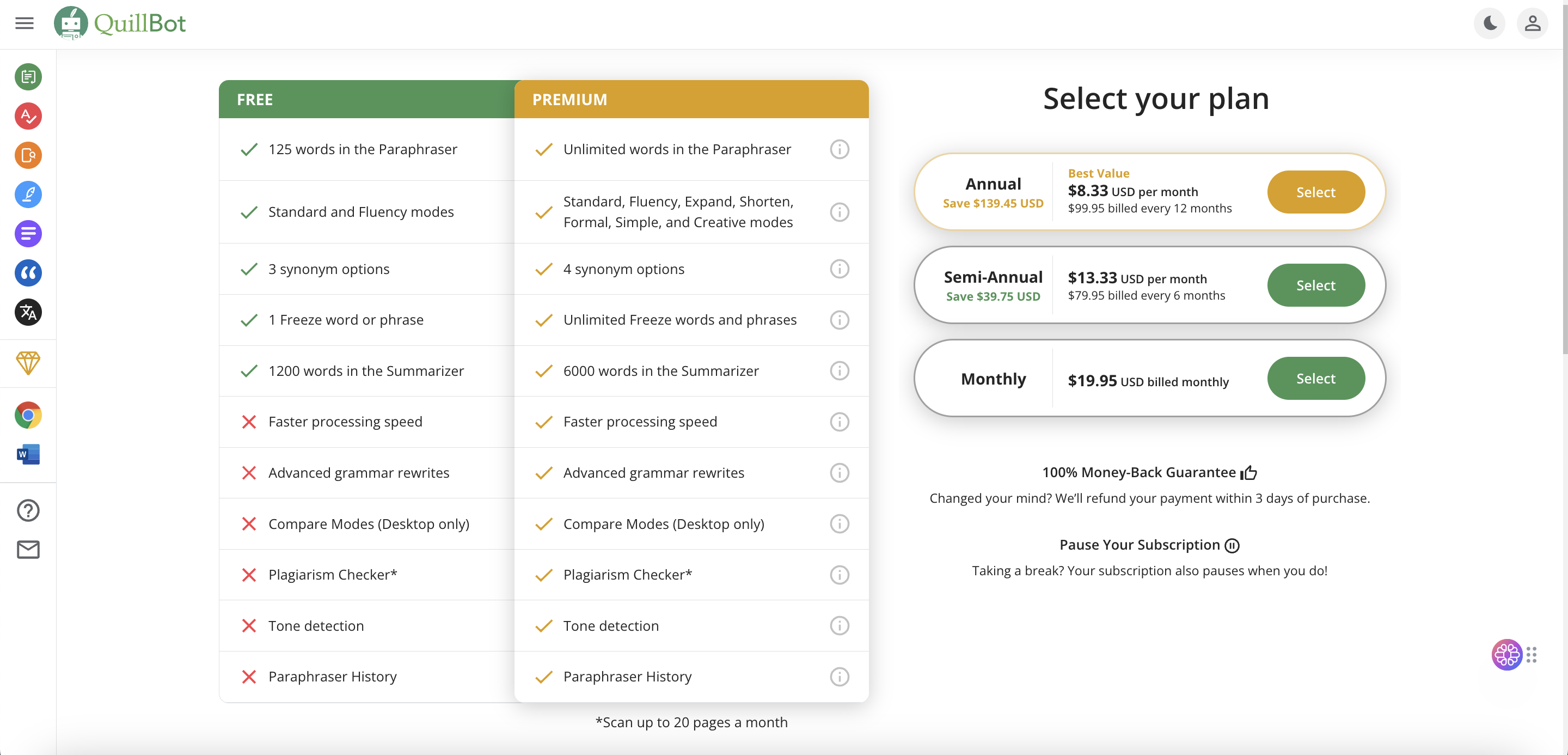Open the Plagiarism Checker sidebar icon
Screen dimensions: 1568x755
(x=28, y=155)
